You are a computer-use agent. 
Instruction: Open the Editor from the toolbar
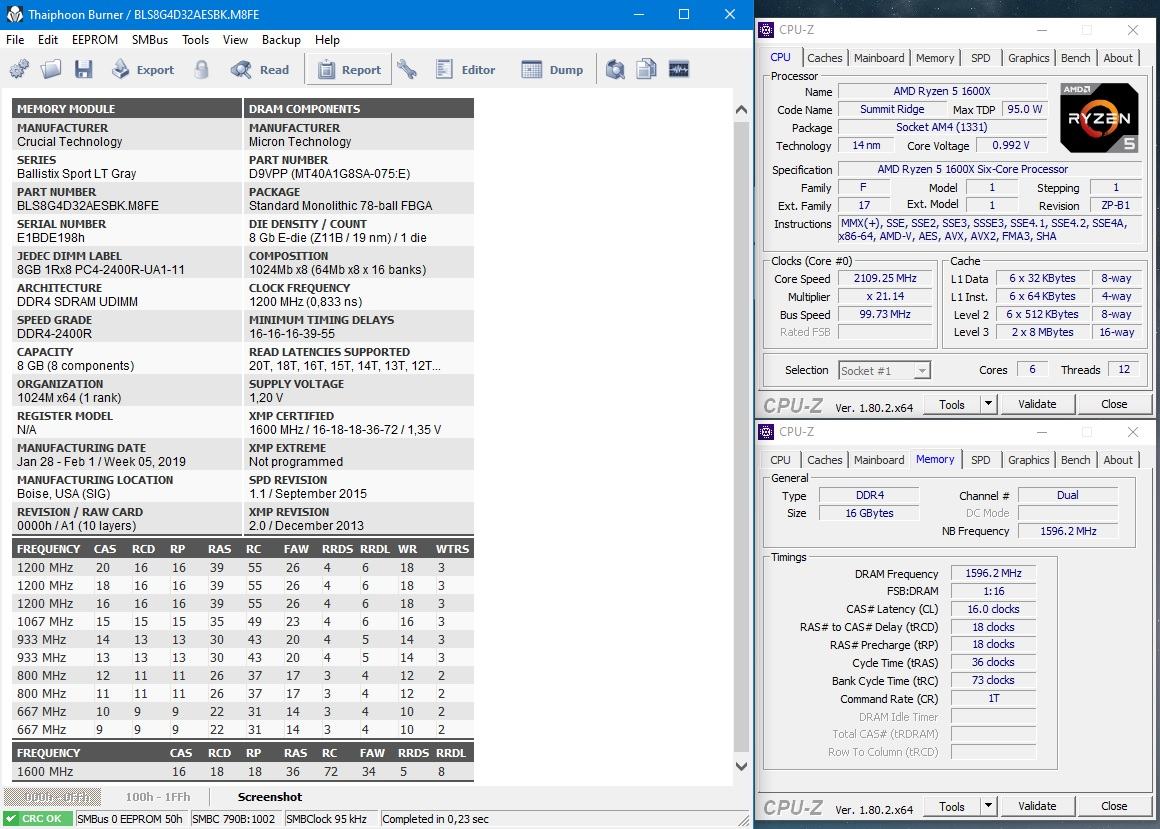[465, 70]
